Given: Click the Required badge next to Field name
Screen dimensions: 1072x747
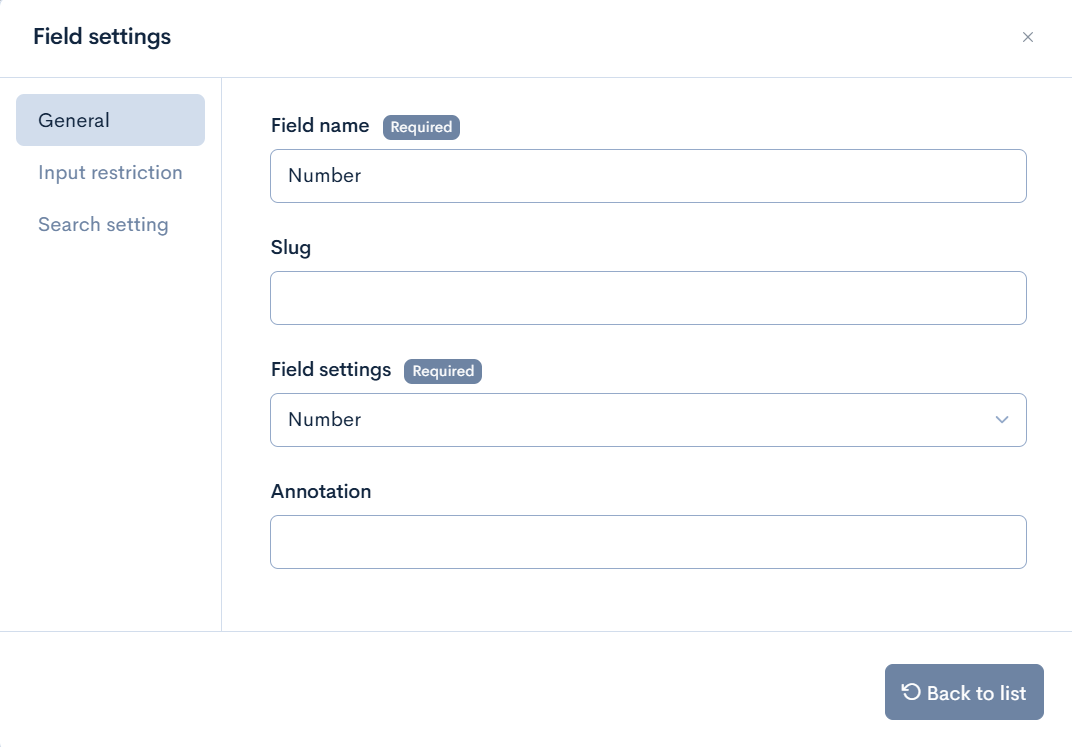Looking at the screenshot, I should (x=421, y=127).
